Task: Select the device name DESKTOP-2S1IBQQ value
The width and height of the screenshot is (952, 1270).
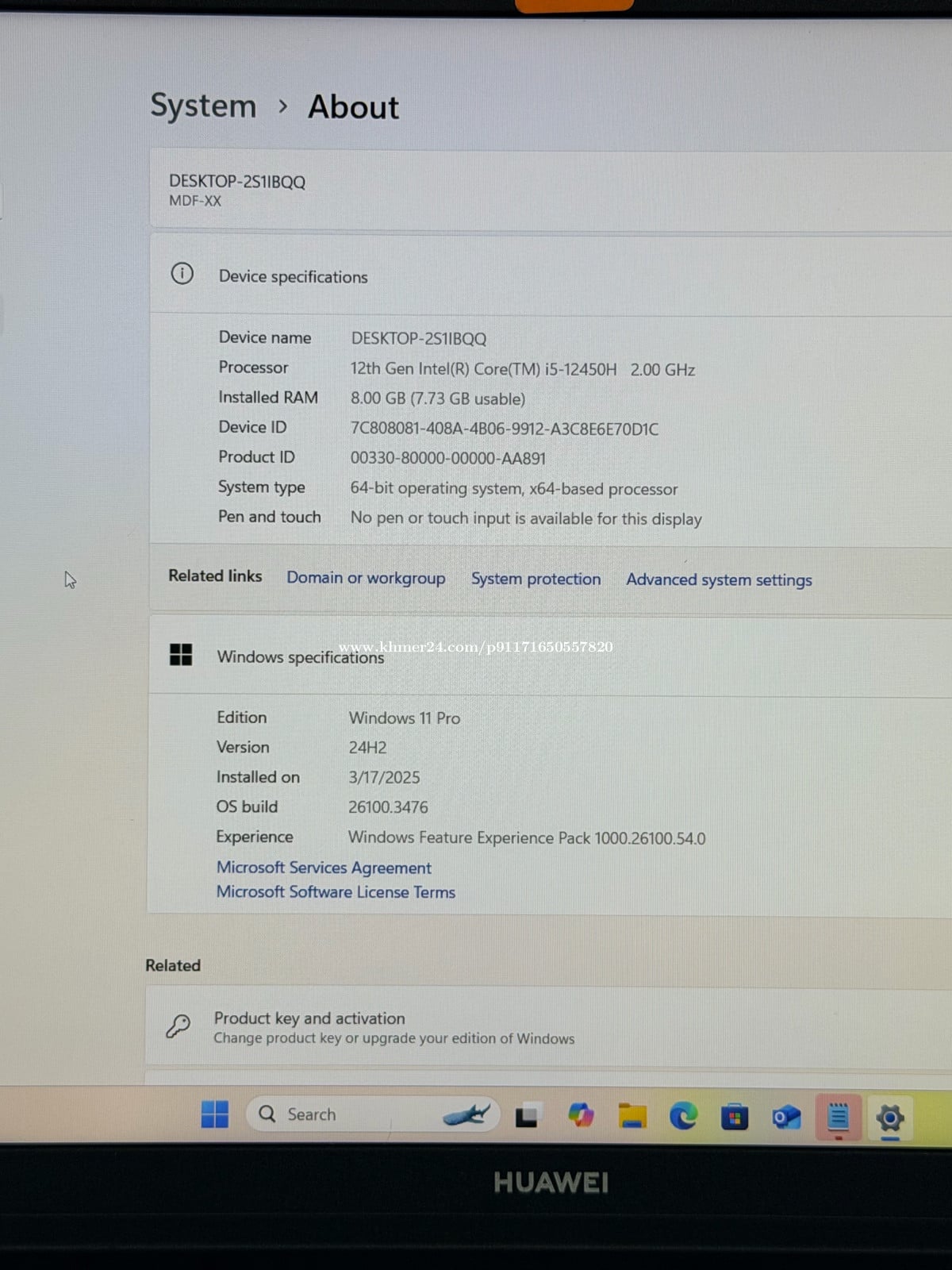Action: (x=418, y=339)
